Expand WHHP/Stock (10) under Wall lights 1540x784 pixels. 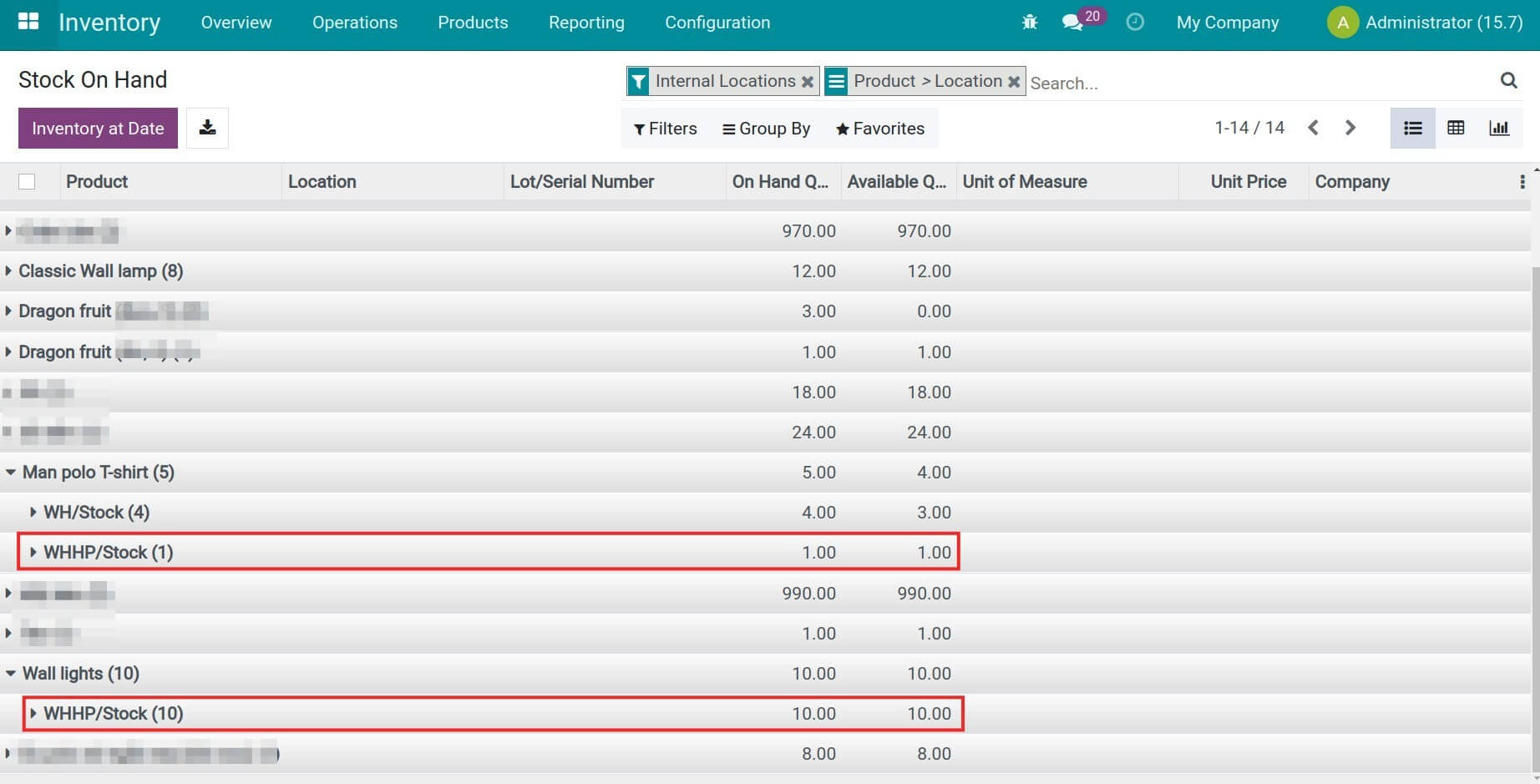coord(113,714)
